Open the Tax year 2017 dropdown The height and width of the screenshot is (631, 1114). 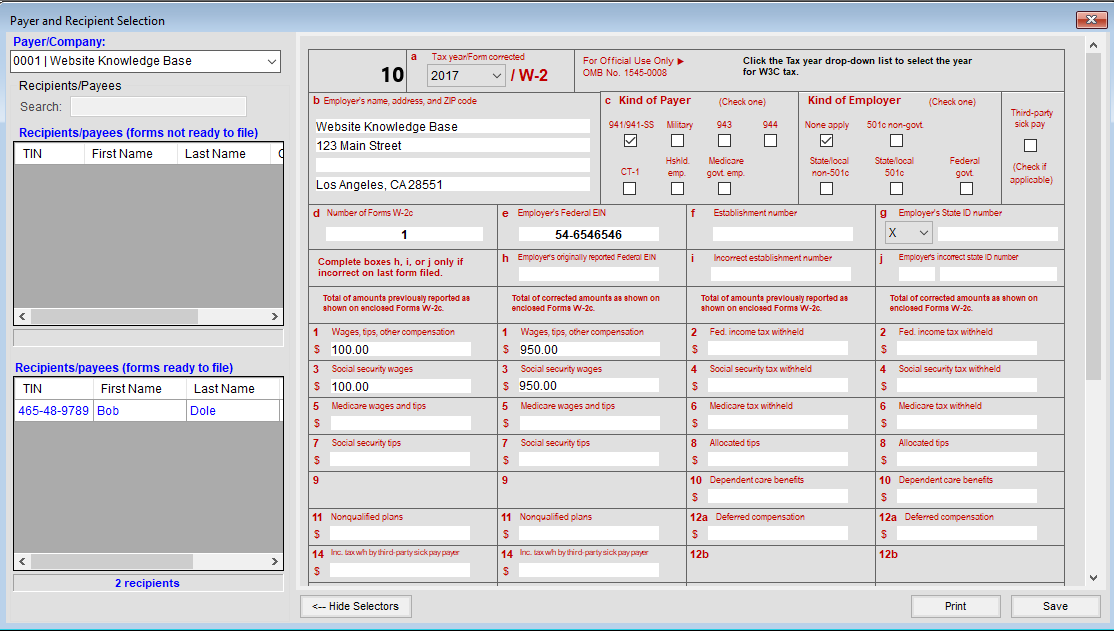[466, 75]
